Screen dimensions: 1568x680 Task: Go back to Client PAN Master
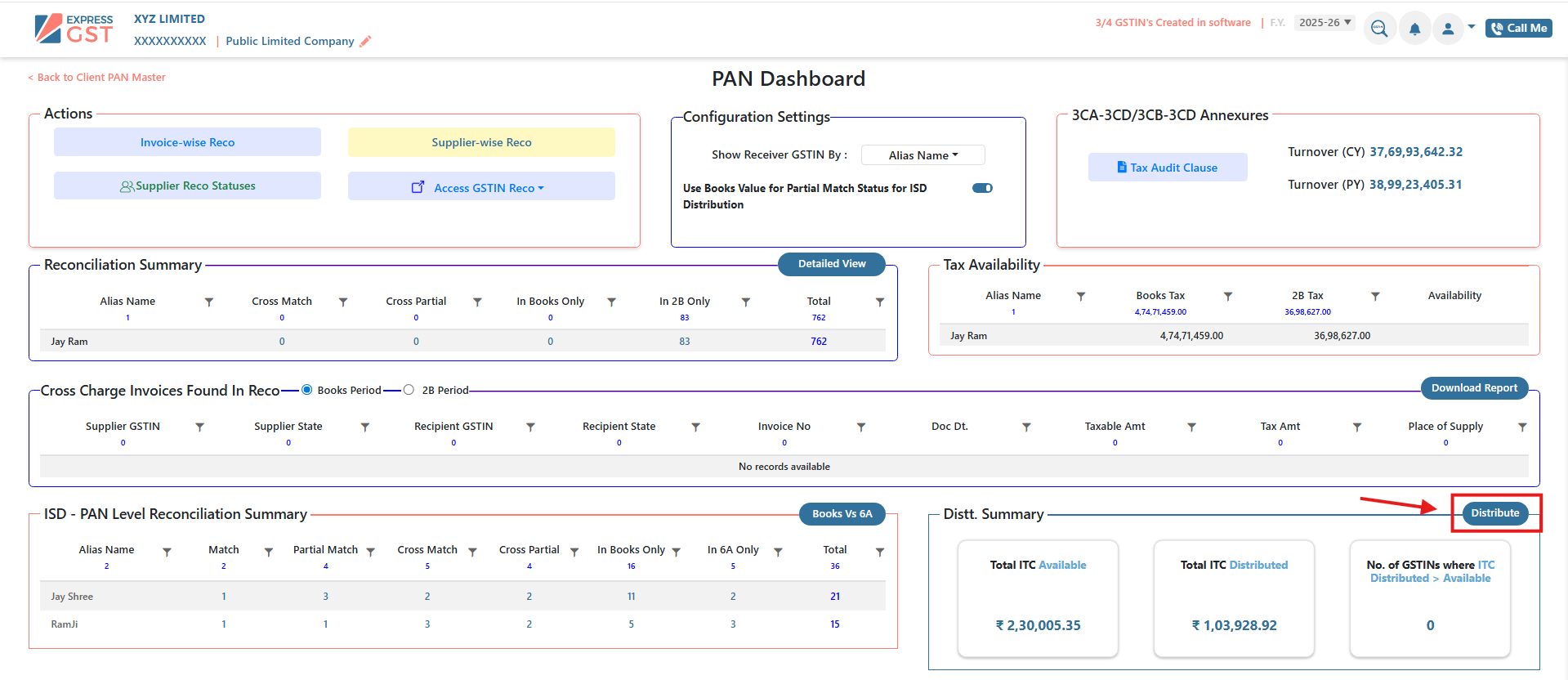click(x=97, y=78)
